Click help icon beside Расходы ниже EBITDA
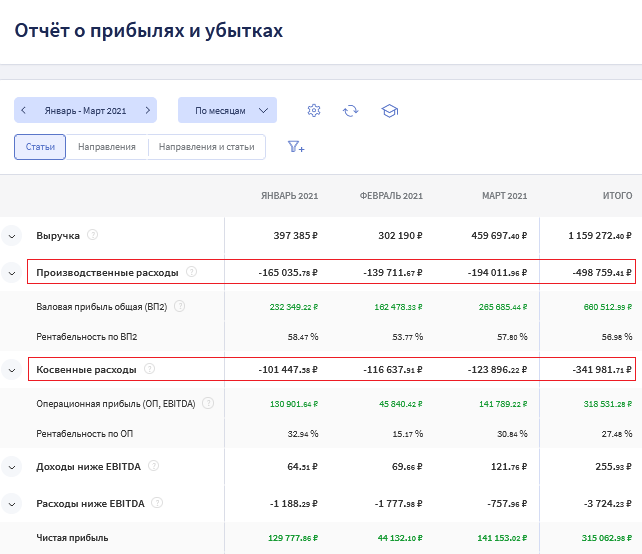642x554 pixels. (x=157, y=502)
